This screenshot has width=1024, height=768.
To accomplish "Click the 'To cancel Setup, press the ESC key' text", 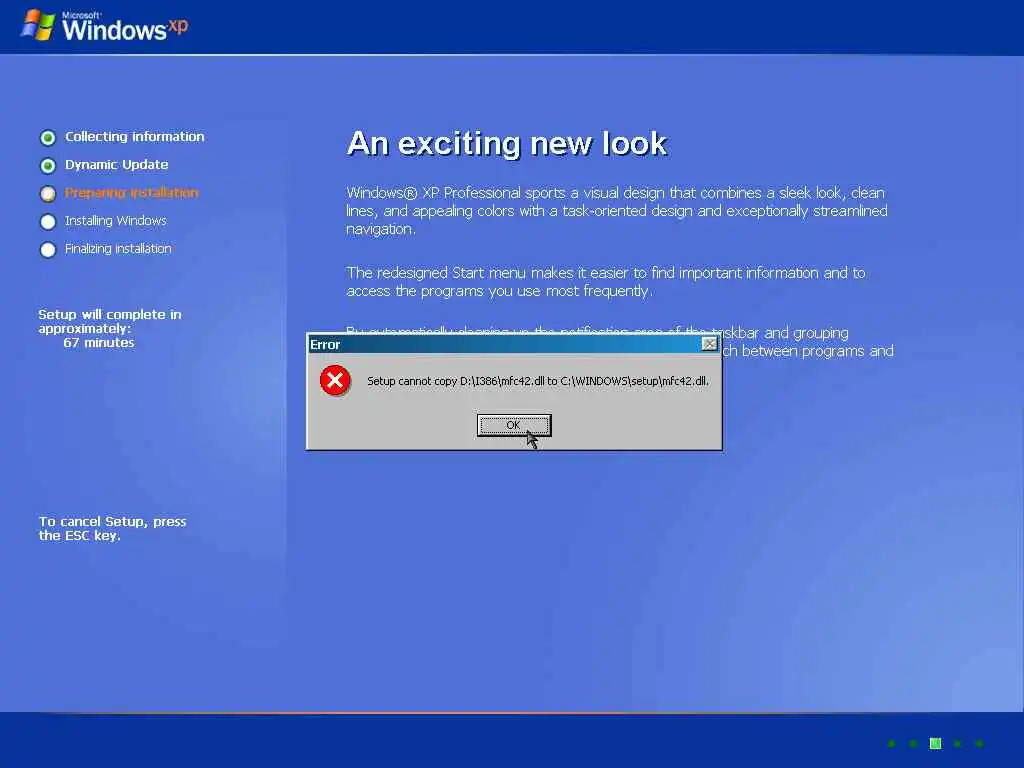I will pyautogui.click(x=112, y=528).
